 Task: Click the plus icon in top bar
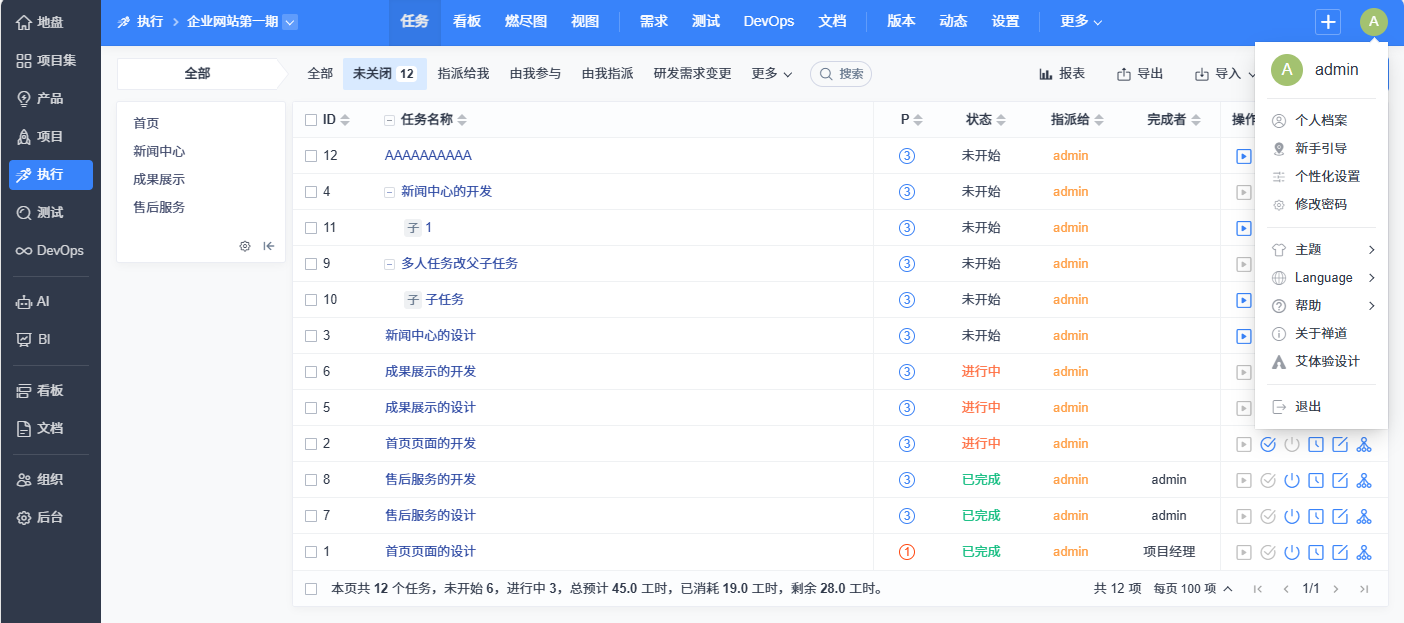click(1328, 21)
